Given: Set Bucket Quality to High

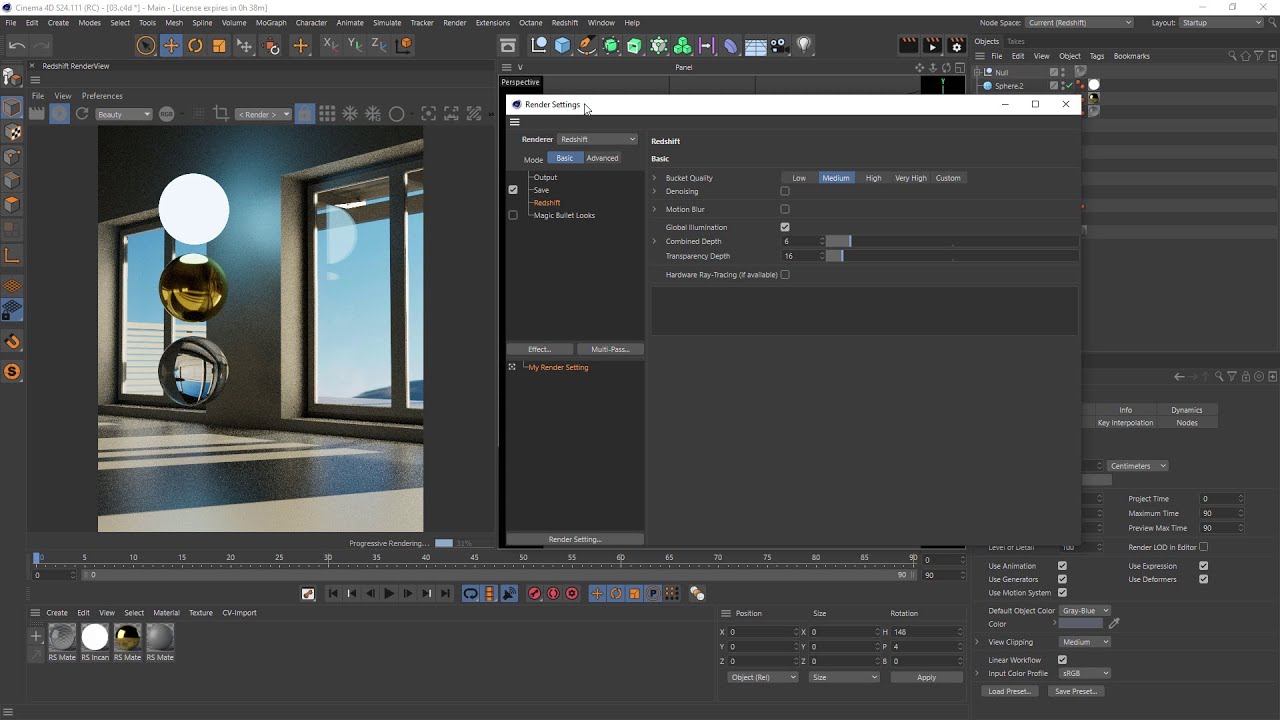Looking at the screenshot, I should click(873, 178).
